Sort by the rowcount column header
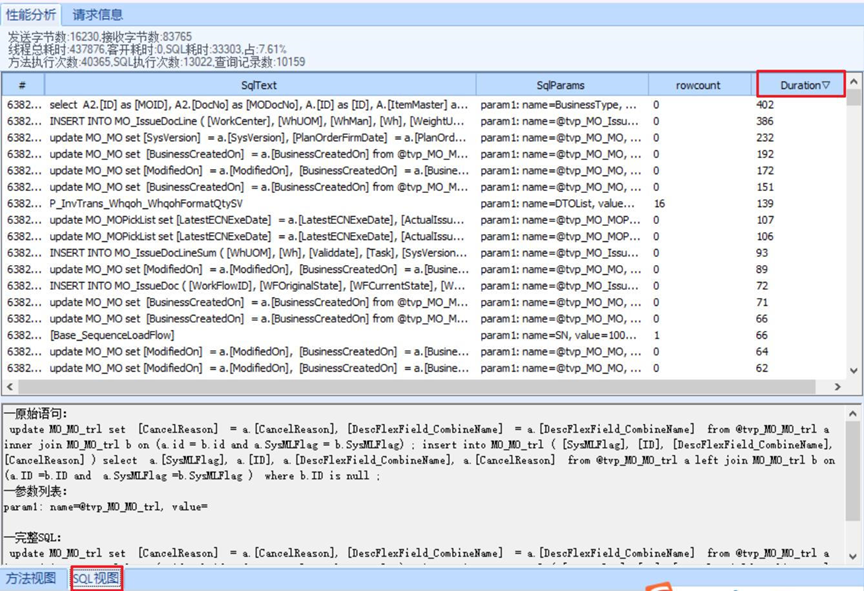The image size is (864, 591). pos(697,85)
